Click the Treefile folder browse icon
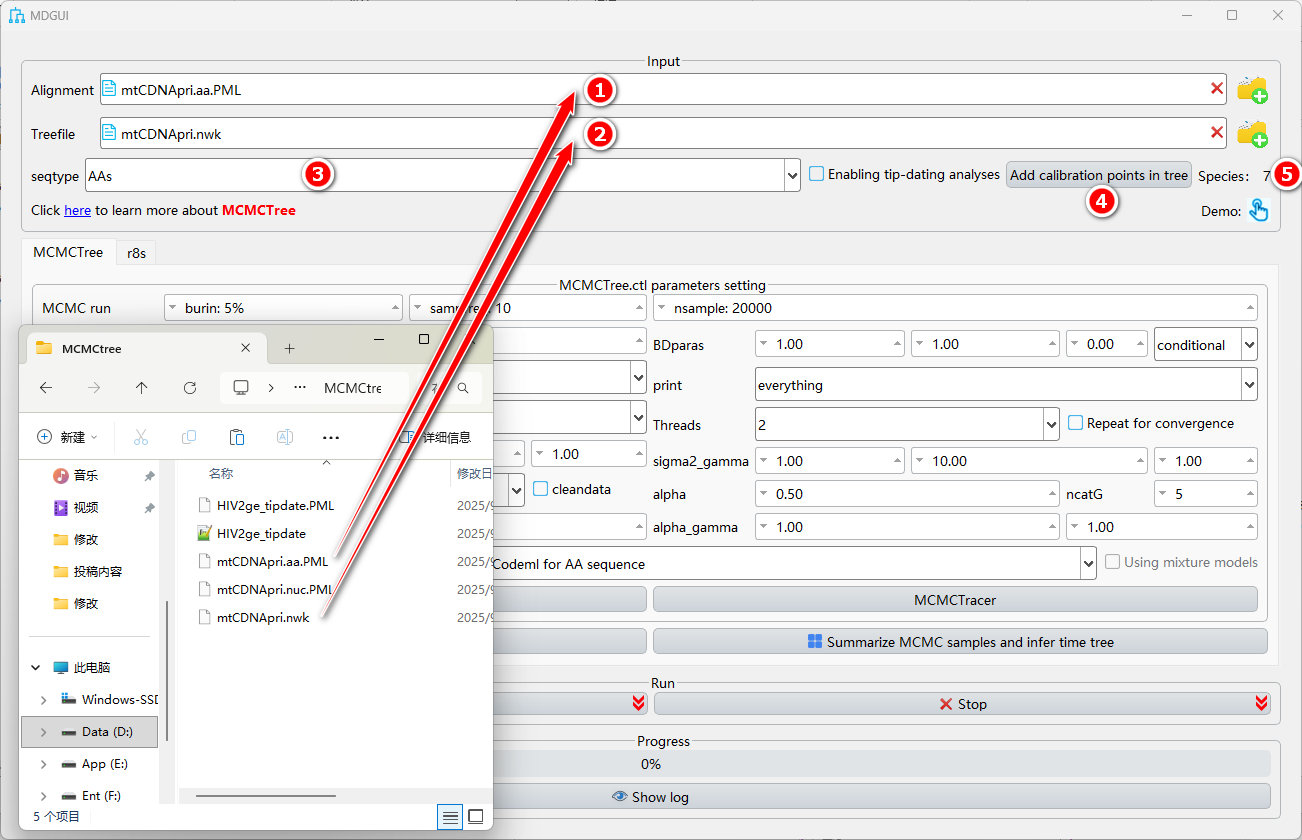 tap(1252, 133)
